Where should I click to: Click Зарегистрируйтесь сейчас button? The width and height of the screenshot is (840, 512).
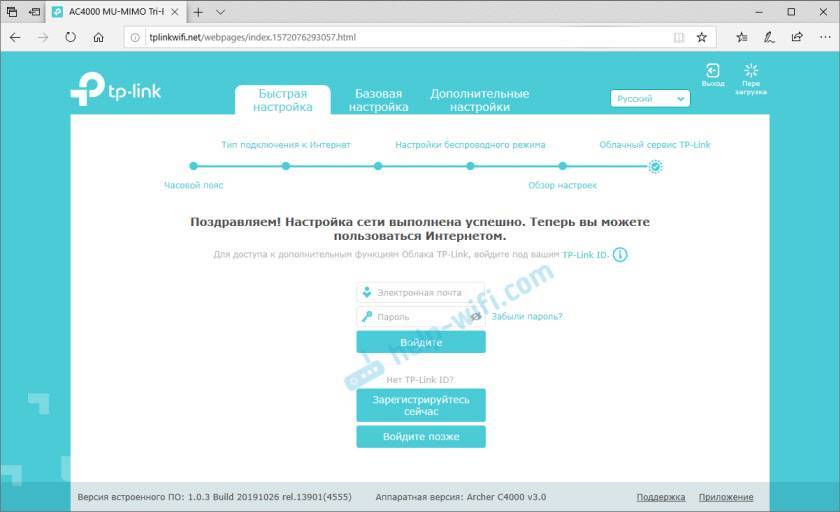421,405
